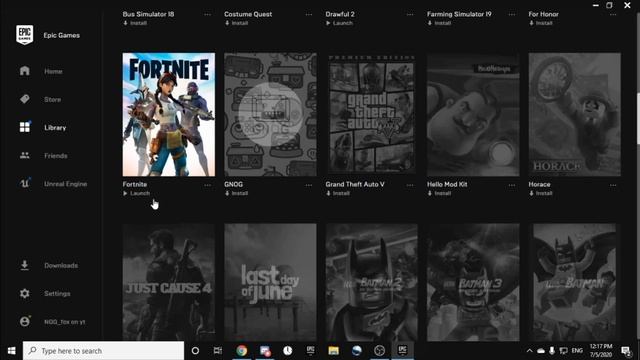Open Task View icon in taskbar
This screenshot has width=640, height=360.
pos(218,351)
